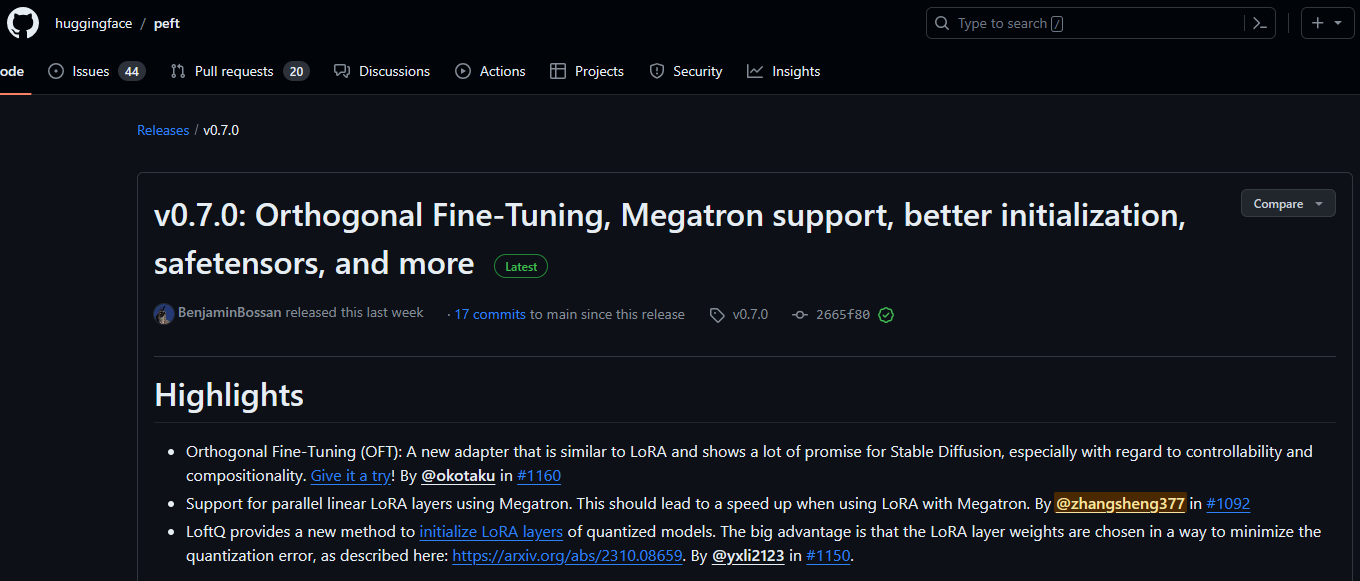Click the tag icon beside v0.7.0
This screenshot has height=581, width=1360.
click(717, 315)
